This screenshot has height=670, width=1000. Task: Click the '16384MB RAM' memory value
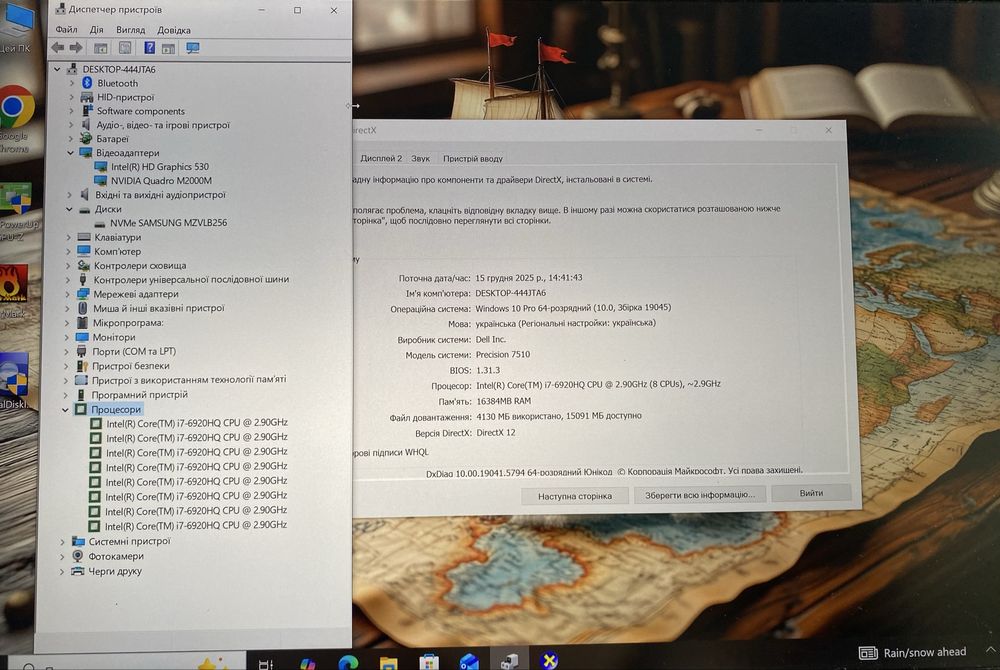(x=503, y=401)
